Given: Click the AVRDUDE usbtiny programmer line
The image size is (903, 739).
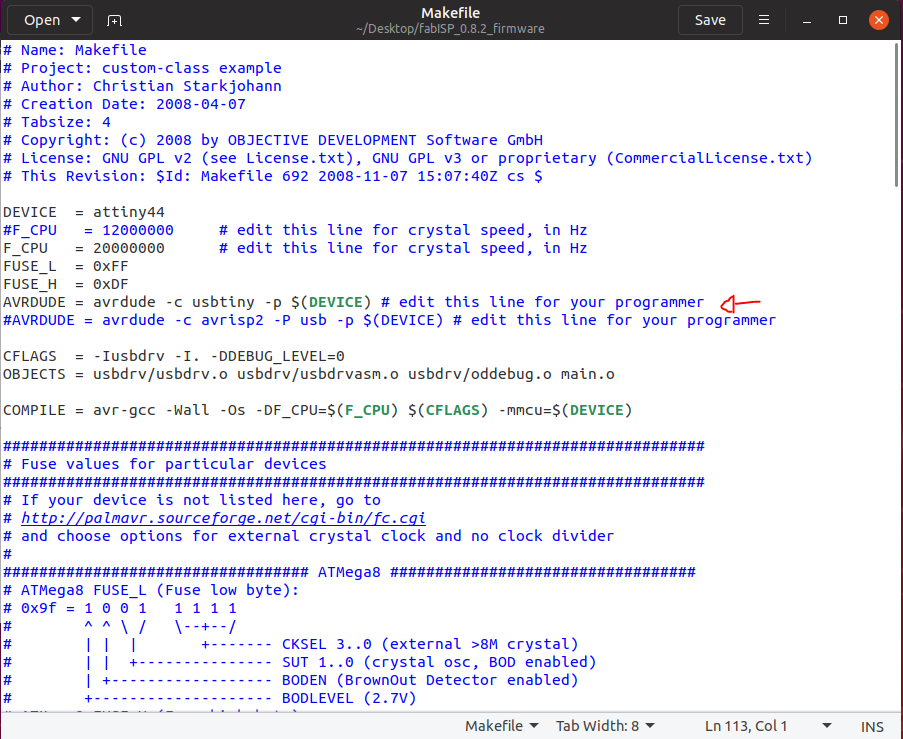Looking at the screenshot, I should 353,302.
